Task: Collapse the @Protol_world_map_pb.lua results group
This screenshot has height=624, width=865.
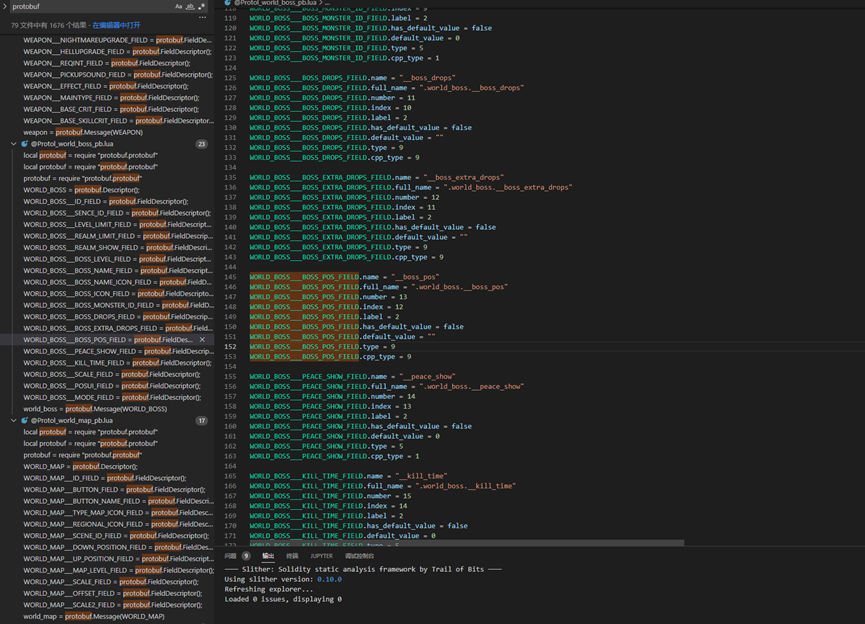Action: (14, 421)
